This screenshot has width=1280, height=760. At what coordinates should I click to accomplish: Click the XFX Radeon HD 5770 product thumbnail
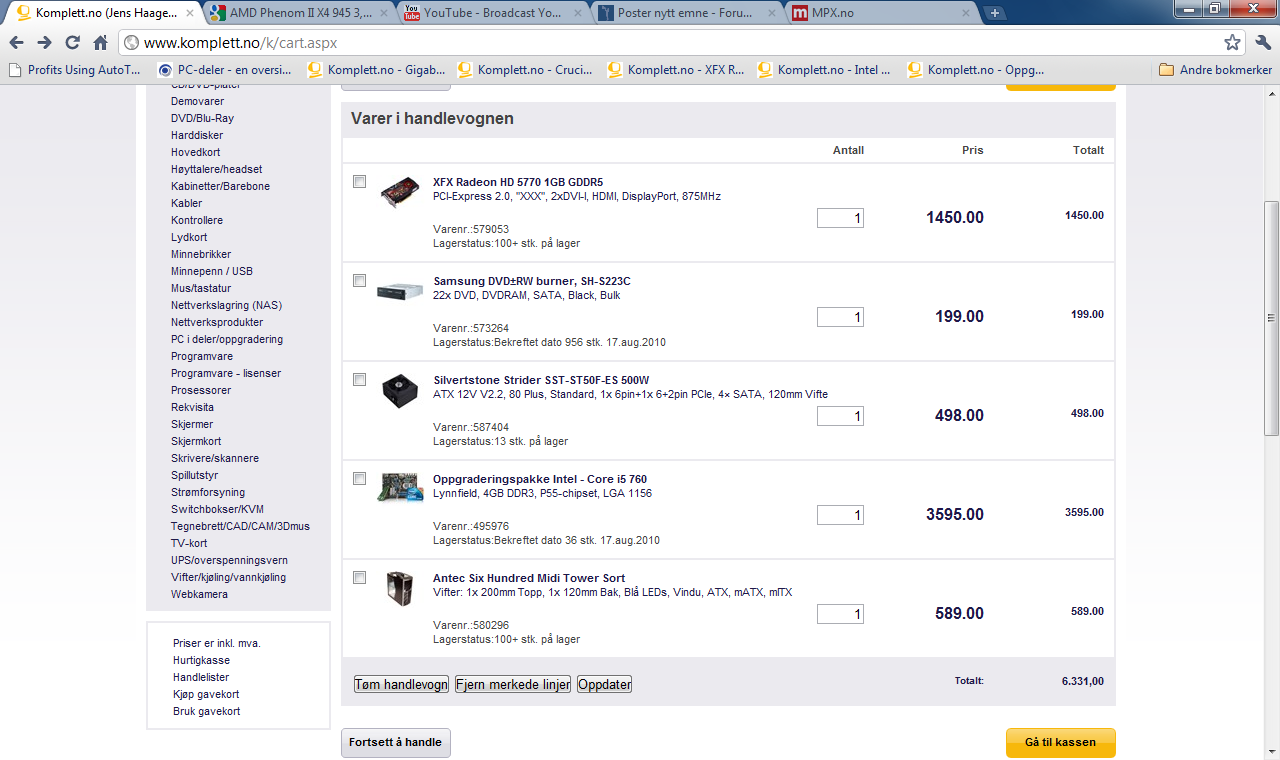[x=400, y=192]
